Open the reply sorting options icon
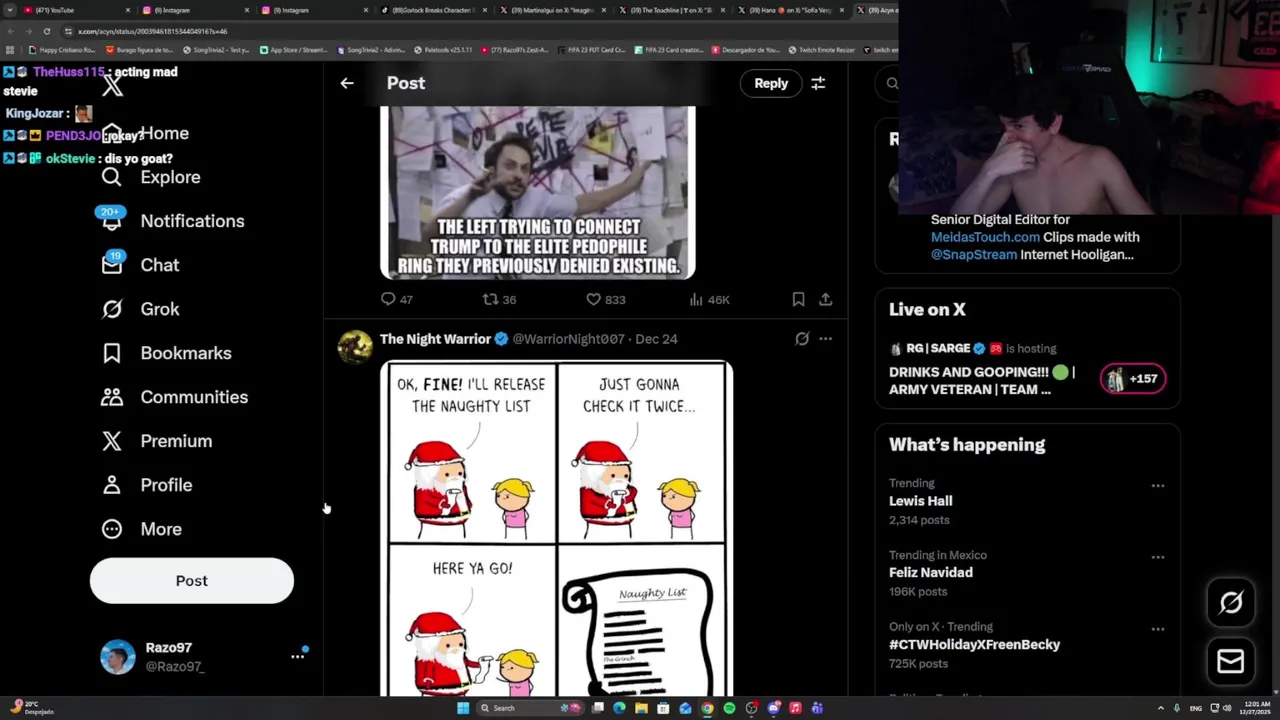 818,83
